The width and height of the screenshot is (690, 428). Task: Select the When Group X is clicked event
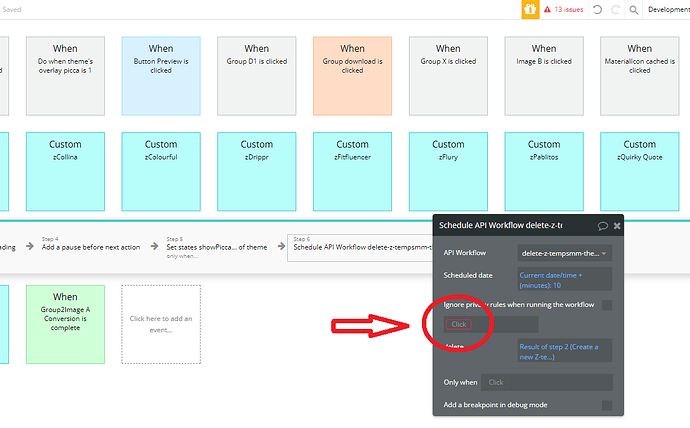448,76
